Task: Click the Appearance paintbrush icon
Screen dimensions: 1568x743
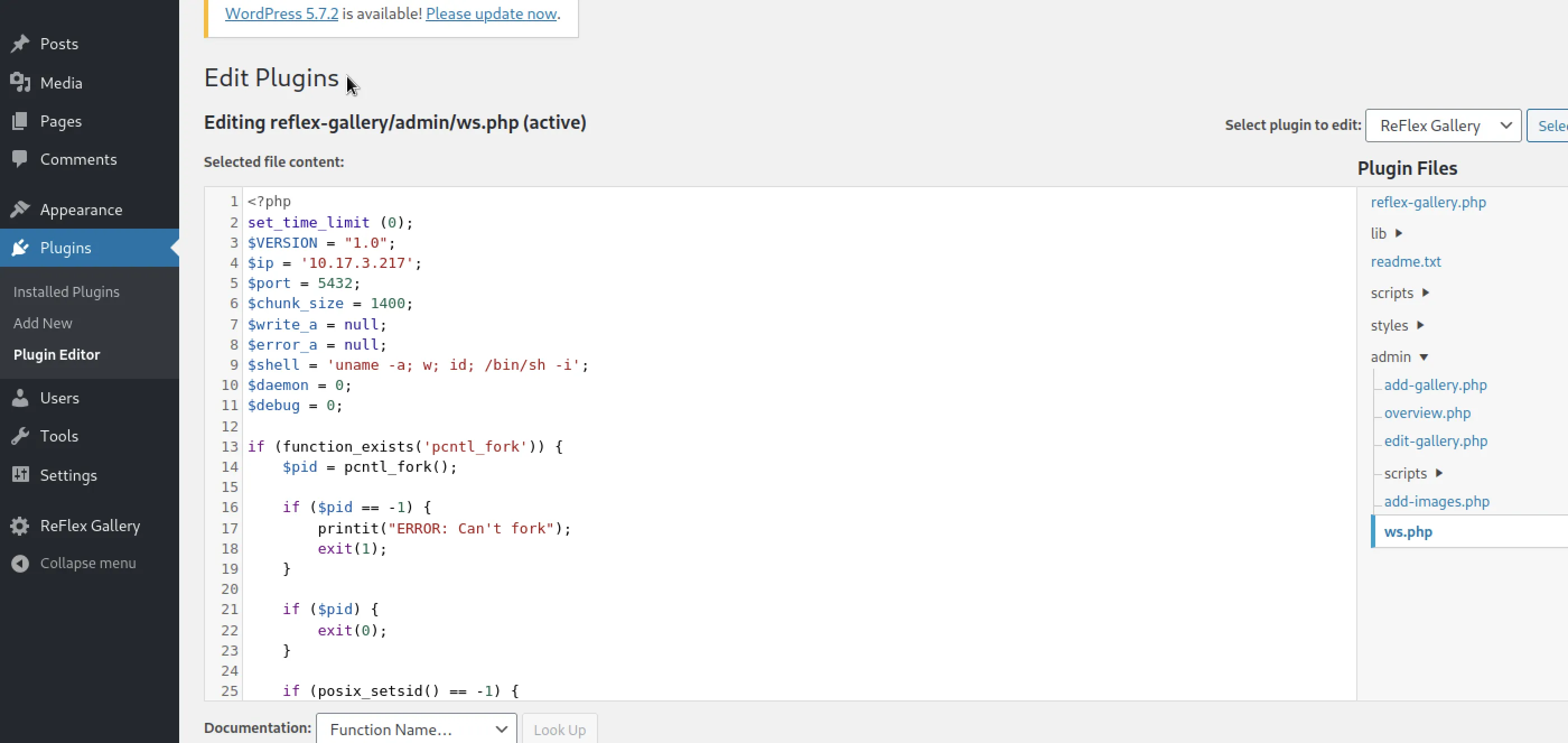Action: click(20, 210)
